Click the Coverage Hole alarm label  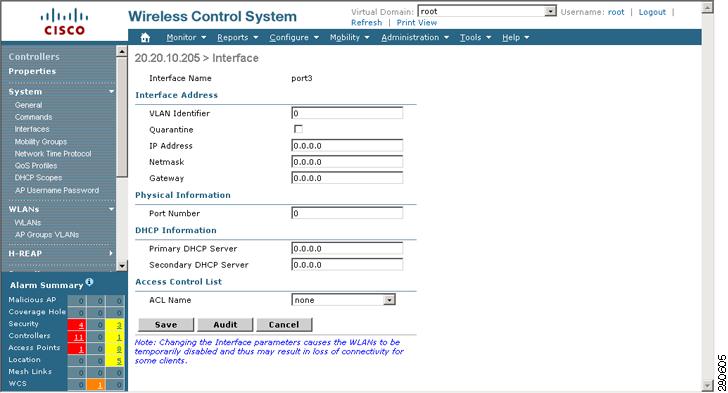click(37, 312)
